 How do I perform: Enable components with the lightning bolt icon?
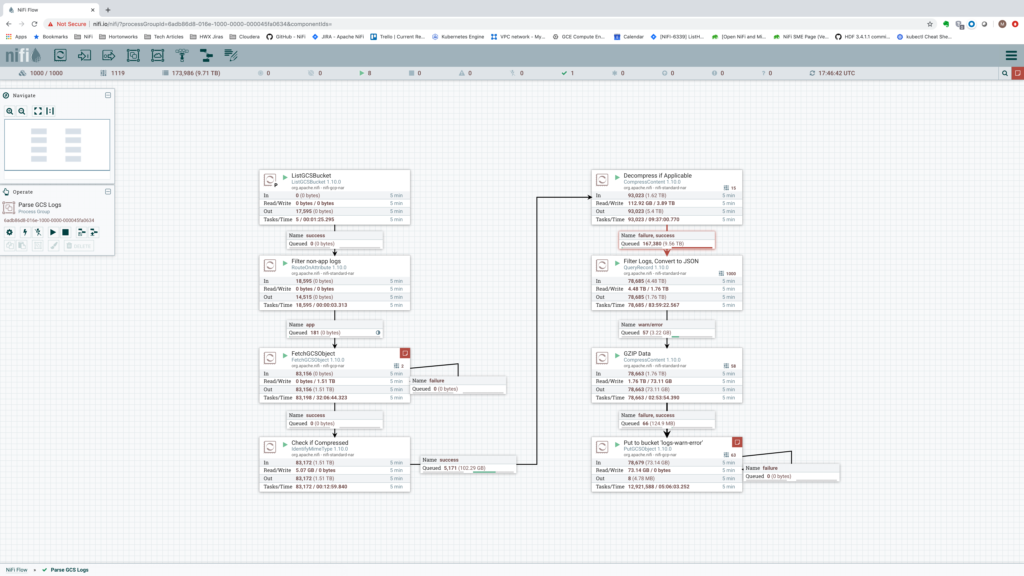click(x=24, y=232)
